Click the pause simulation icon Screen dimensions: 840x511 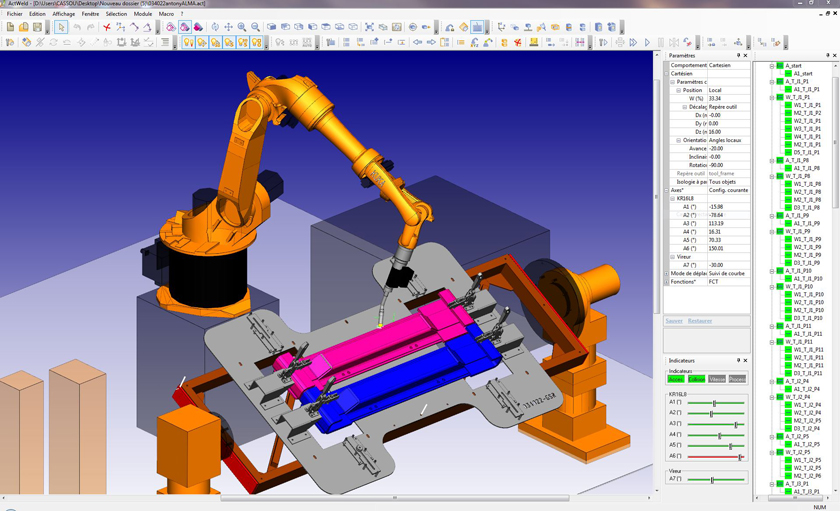[661, 42]
